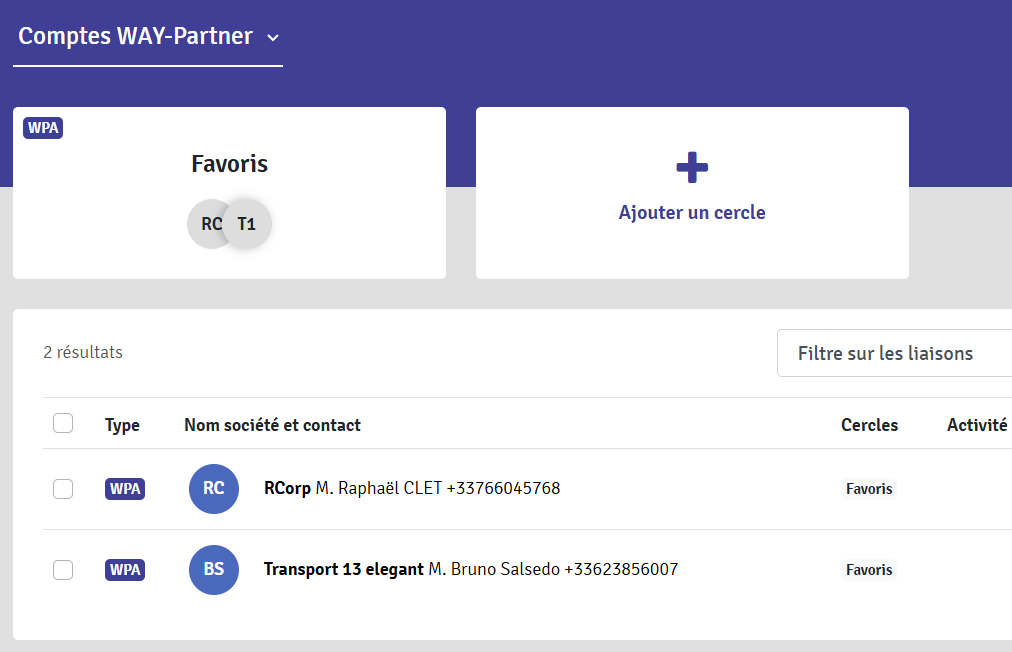Sort by the Type column header
This screenshot has width=1012, height=652.
tap(122, 425)
